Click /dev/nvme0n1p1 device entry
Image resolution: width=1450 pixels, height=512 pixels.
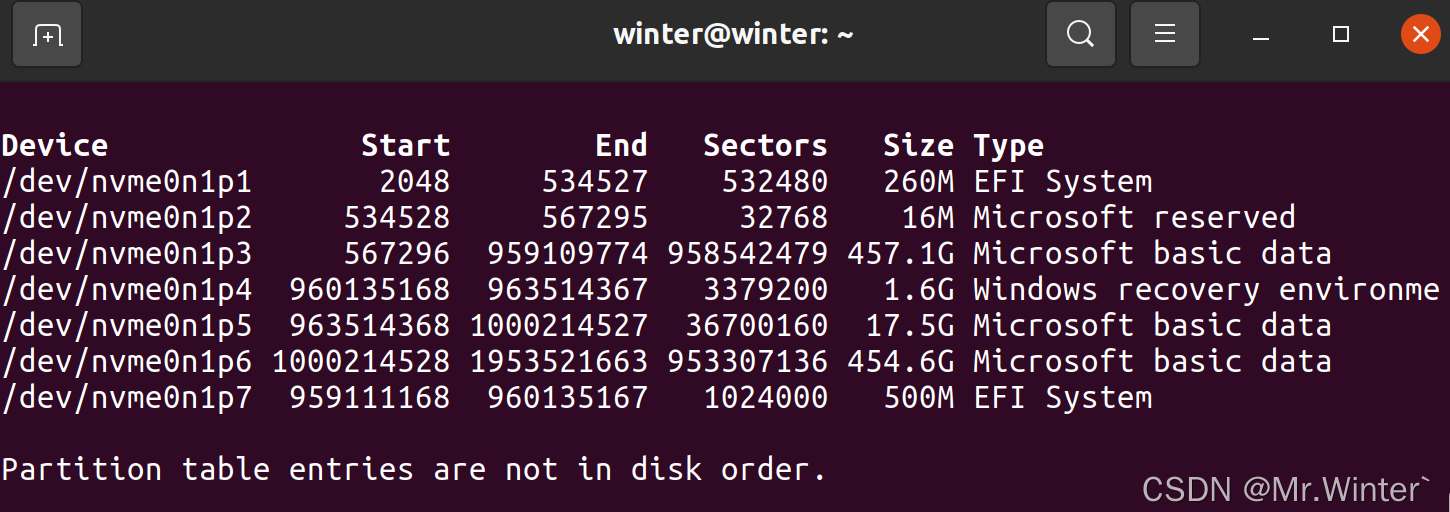[126, 182]
